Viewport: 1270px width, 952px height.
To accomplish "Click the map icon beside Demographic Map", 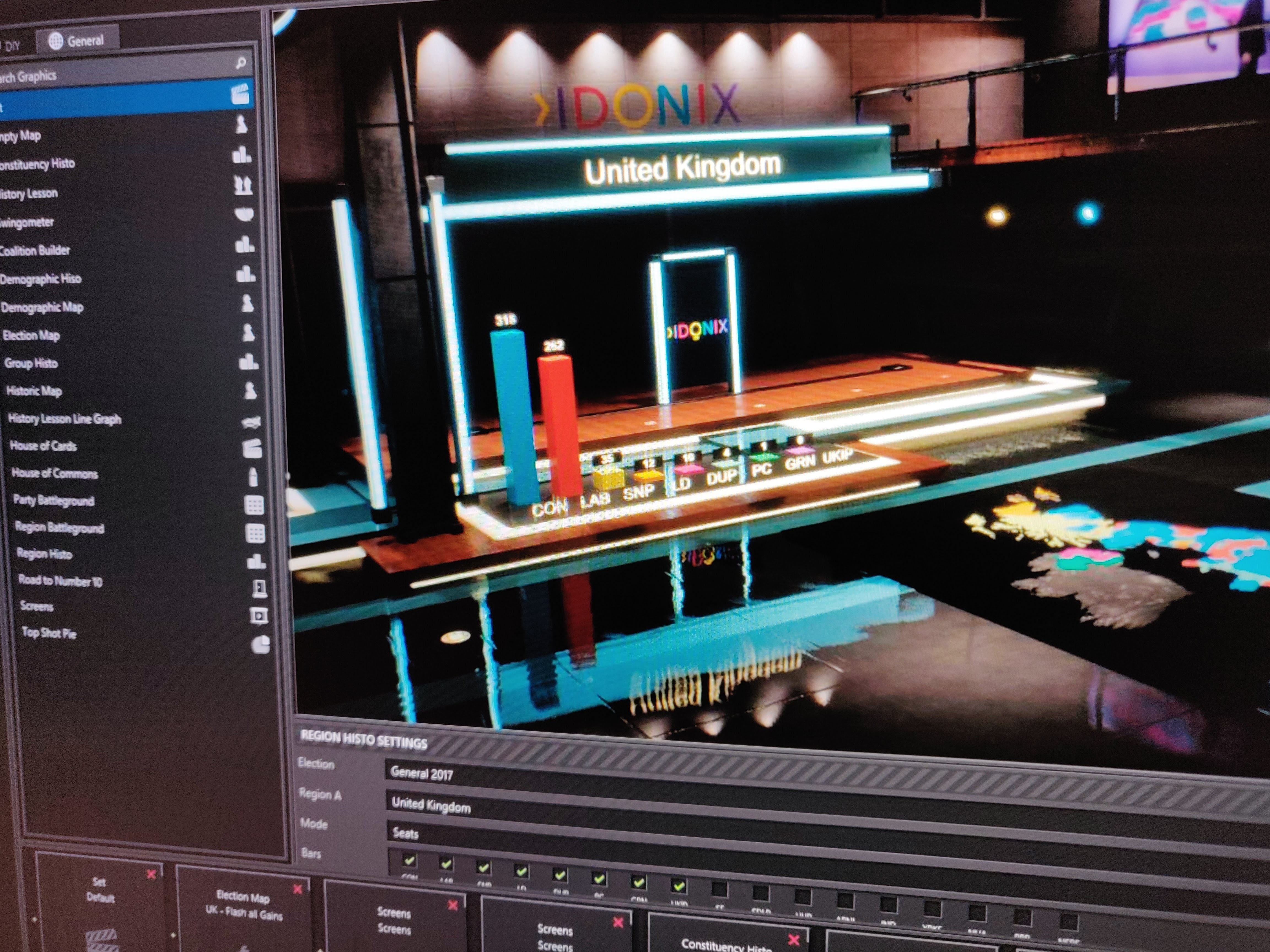I will coord(247,304).
